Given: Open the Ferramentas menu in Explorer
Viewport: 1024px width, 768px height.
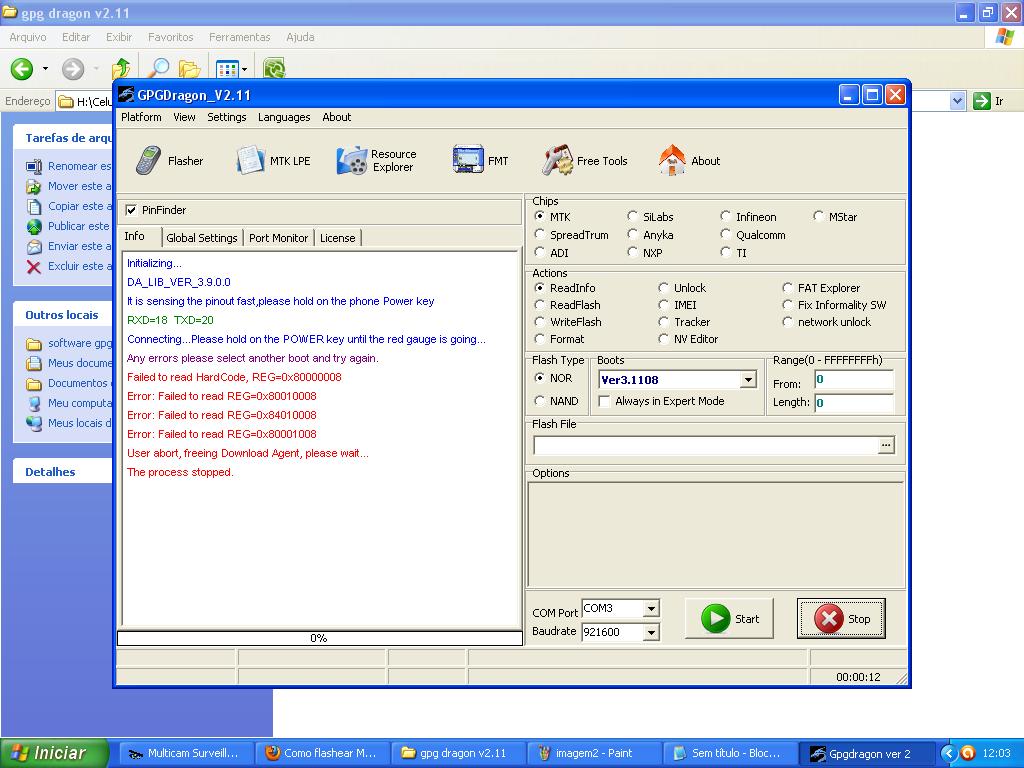Looking at the screenshot, I should 240,37.
